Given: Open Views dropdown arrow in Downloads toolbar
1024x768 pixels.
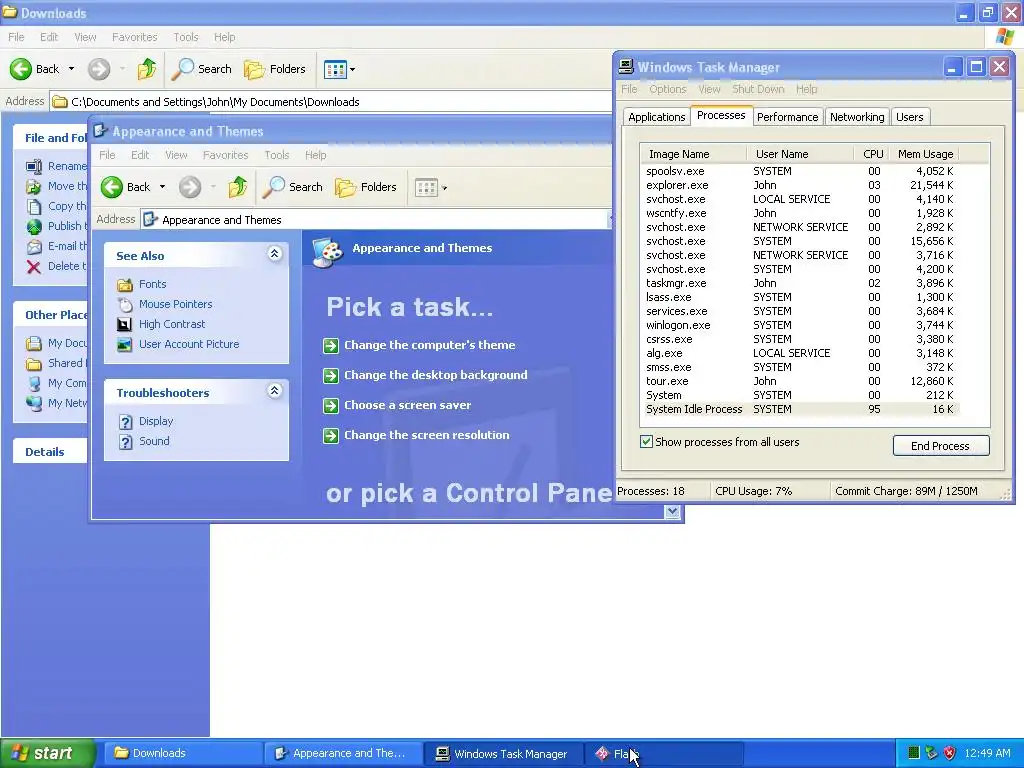Looking at the screenshot, I should [x=353, y=69].
